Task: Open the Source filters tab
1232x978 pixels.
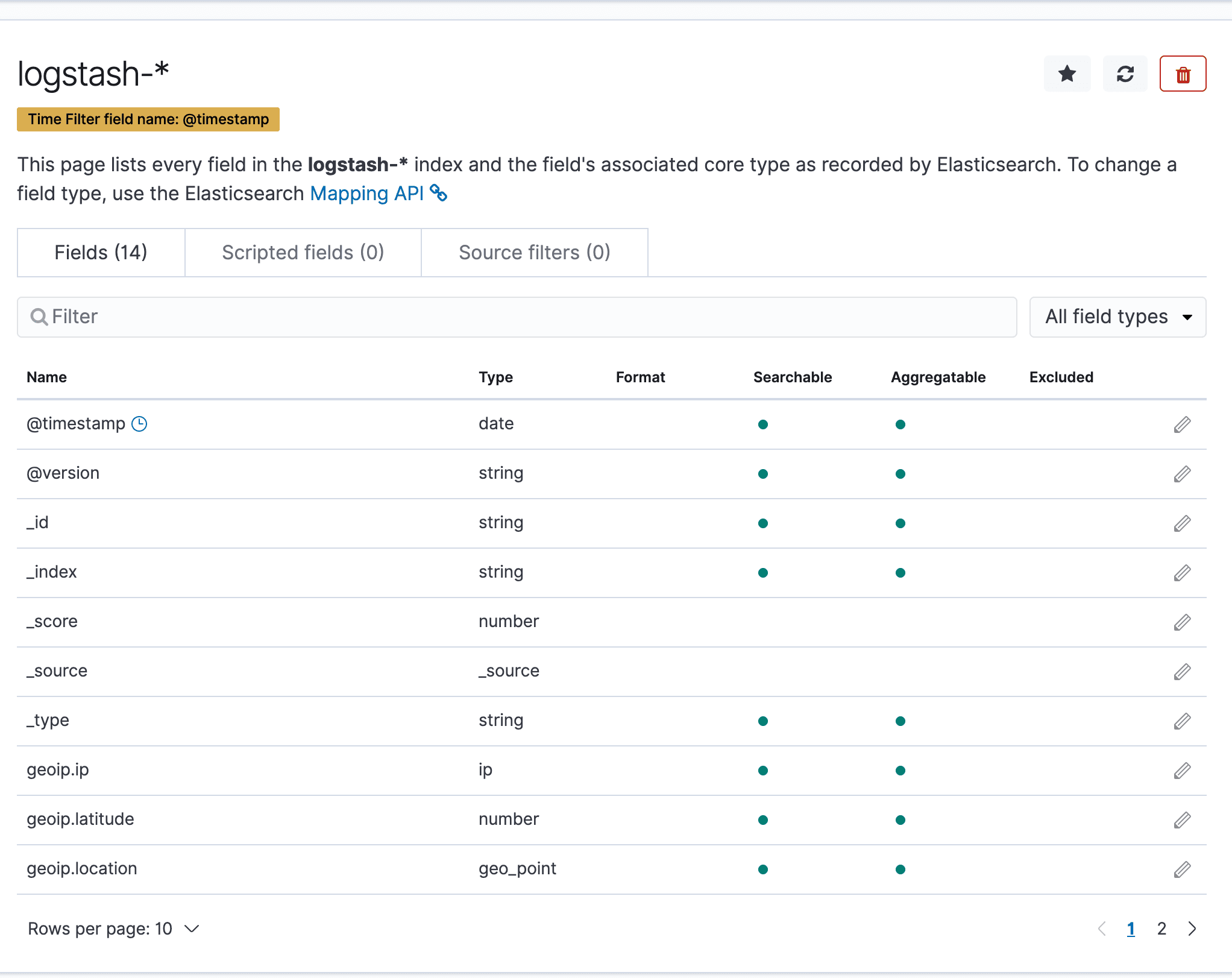Action: point(534,253)
